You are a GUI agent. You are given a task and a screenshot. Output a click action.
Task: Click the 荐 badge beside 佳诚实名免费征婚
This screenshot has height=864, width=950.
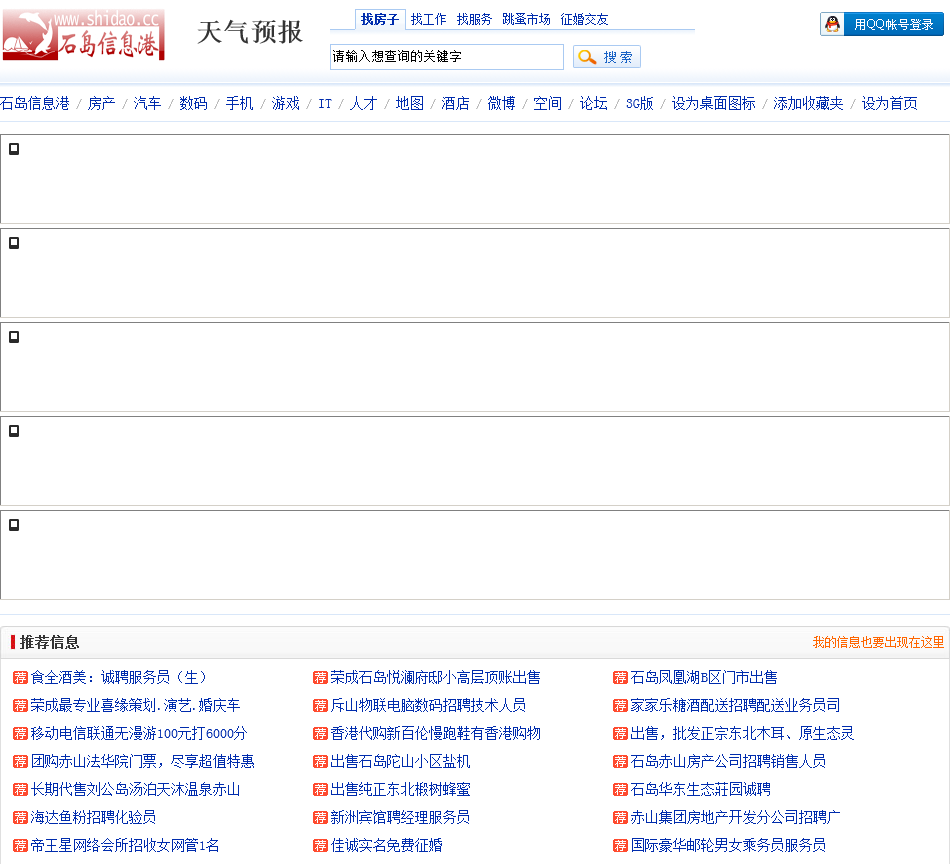(x=320, y=846)
